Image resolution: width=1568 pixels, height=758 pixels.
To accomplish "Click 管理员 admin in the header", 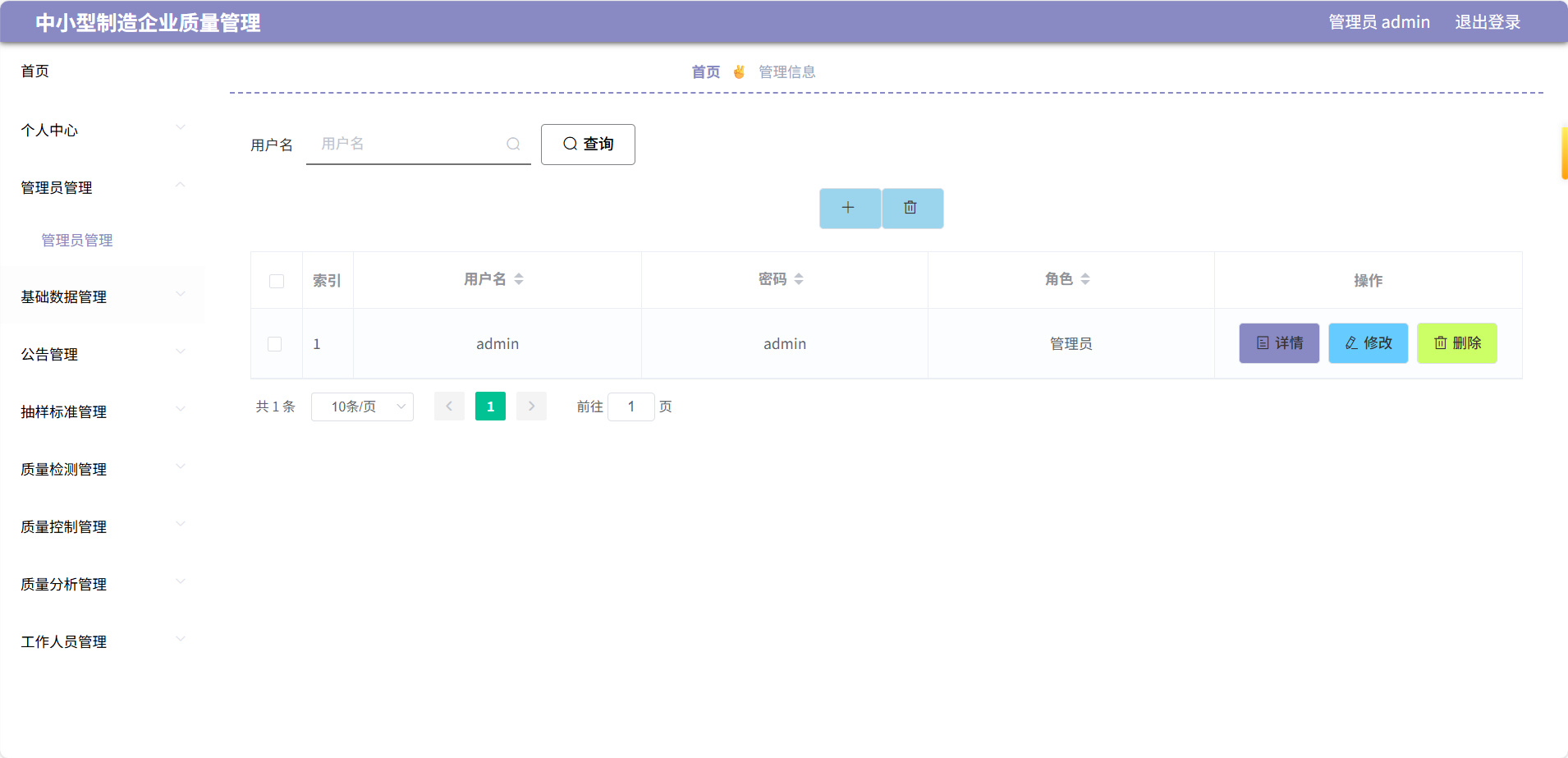I will [1379, 22].
